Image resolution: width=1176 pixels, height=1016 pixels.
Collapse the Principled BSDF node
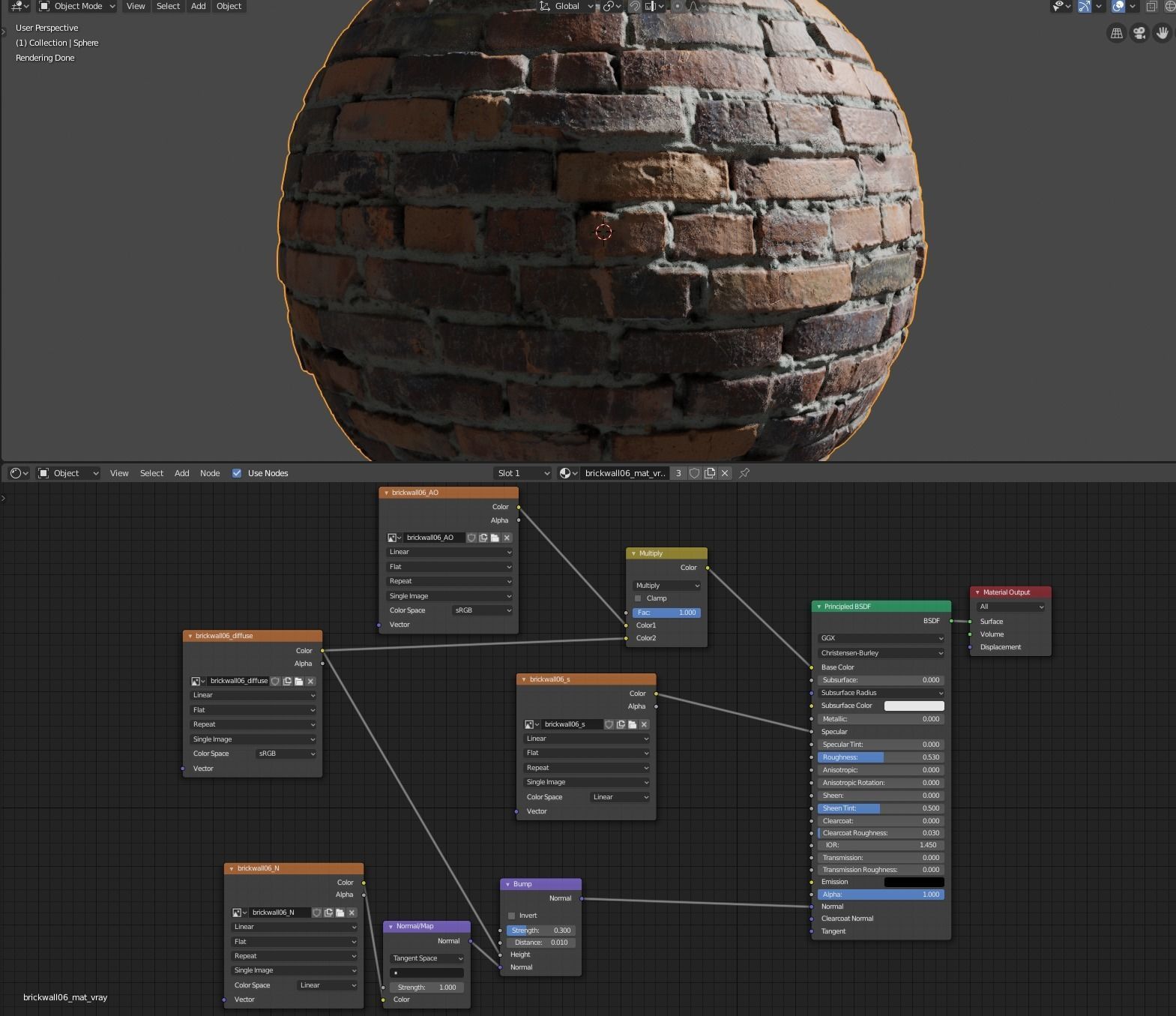[x=818, y=607]
